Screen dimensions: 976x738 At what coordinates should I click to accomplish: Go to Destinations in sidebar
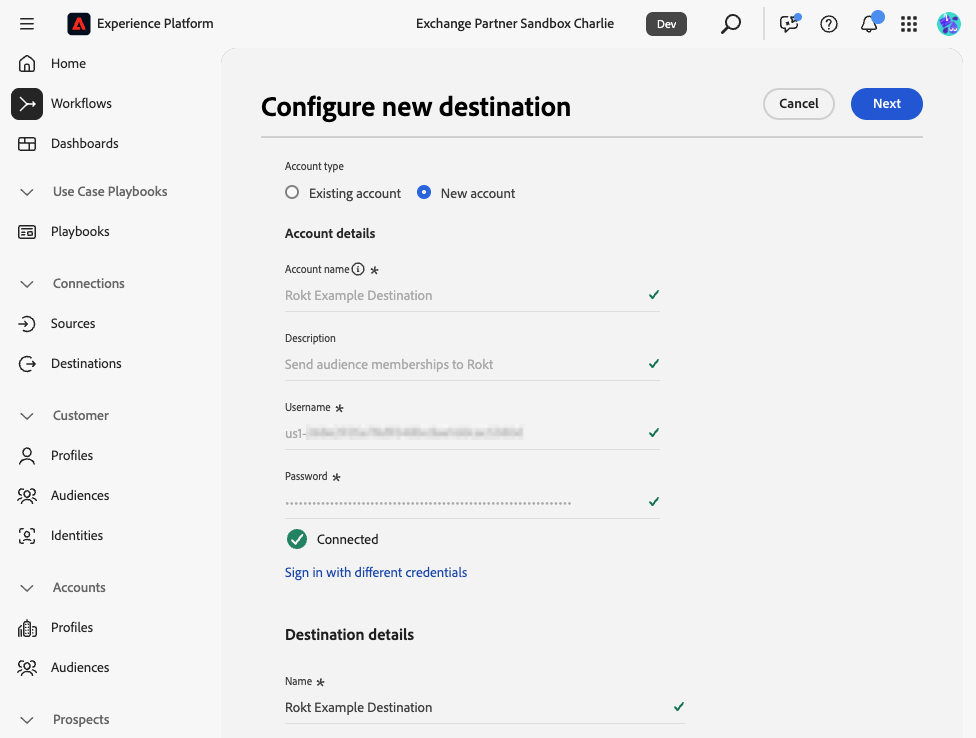coord(86,364)
